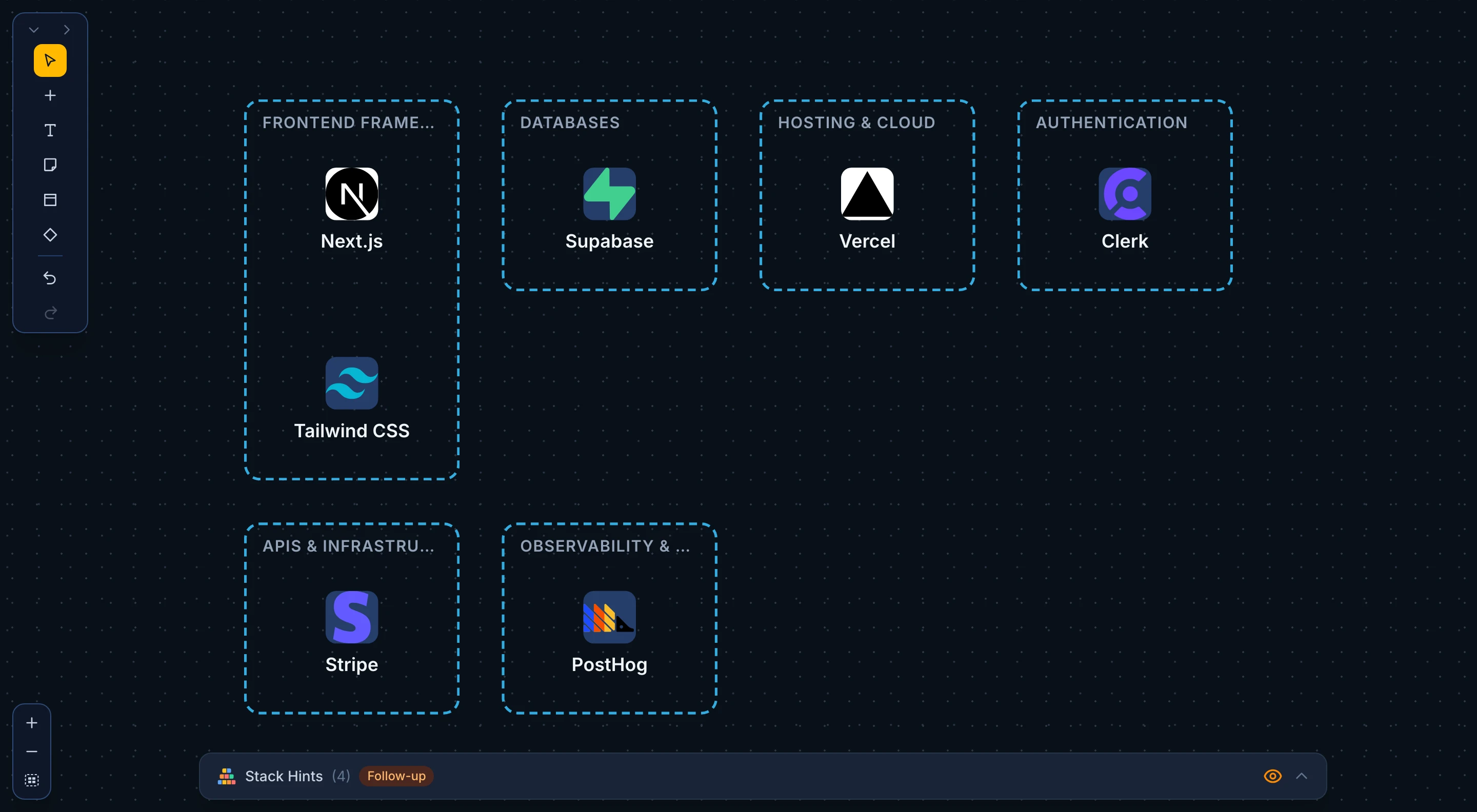Select the frame/container tool
This screenshot has height=812, width=1477.
pos(50,200)
